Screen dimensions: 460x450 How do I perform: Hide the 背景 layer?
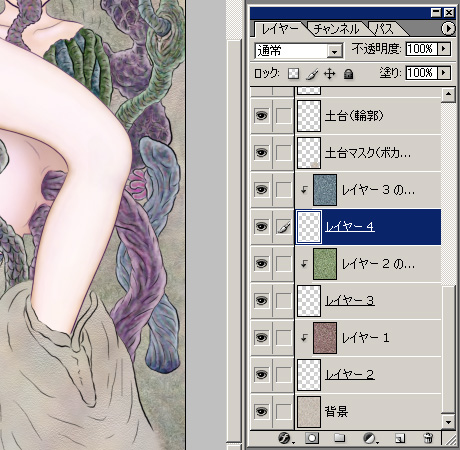(261, 411)
